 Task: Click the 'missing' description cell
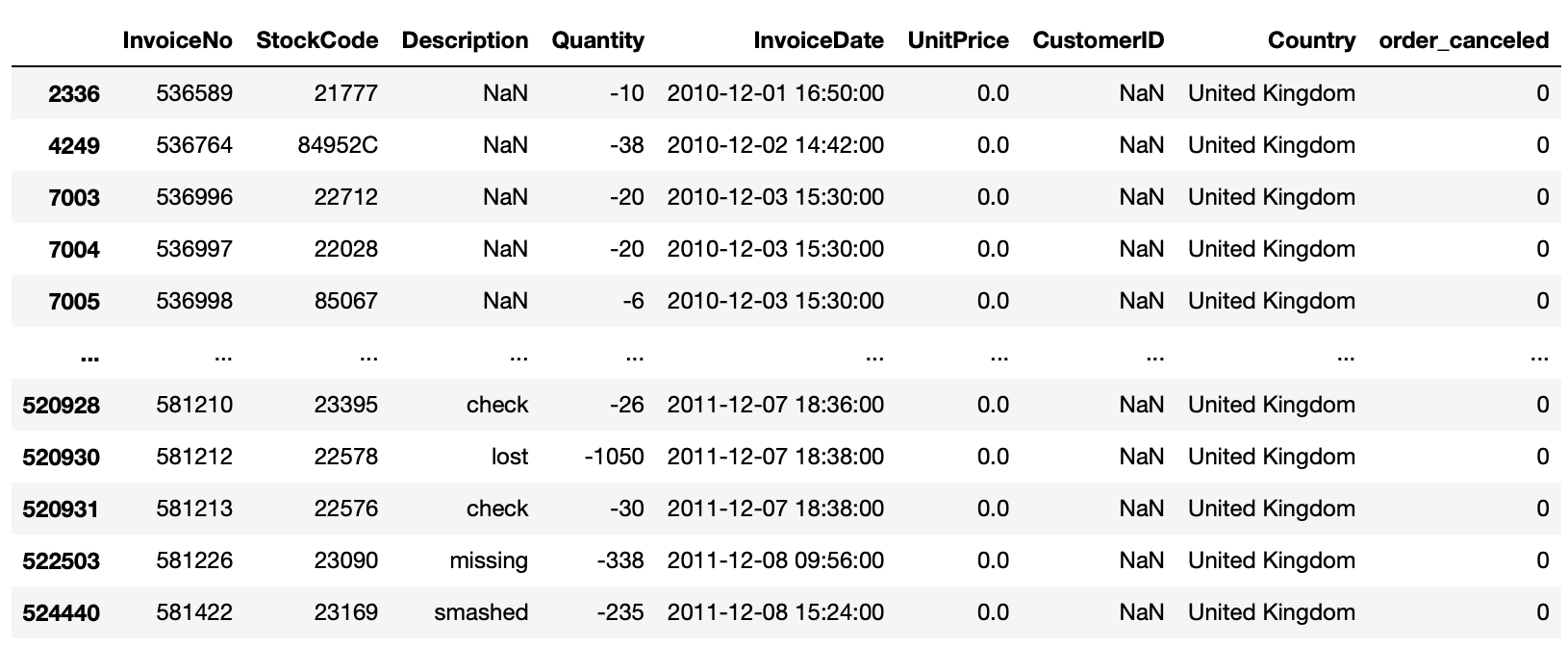coord(489,560)
